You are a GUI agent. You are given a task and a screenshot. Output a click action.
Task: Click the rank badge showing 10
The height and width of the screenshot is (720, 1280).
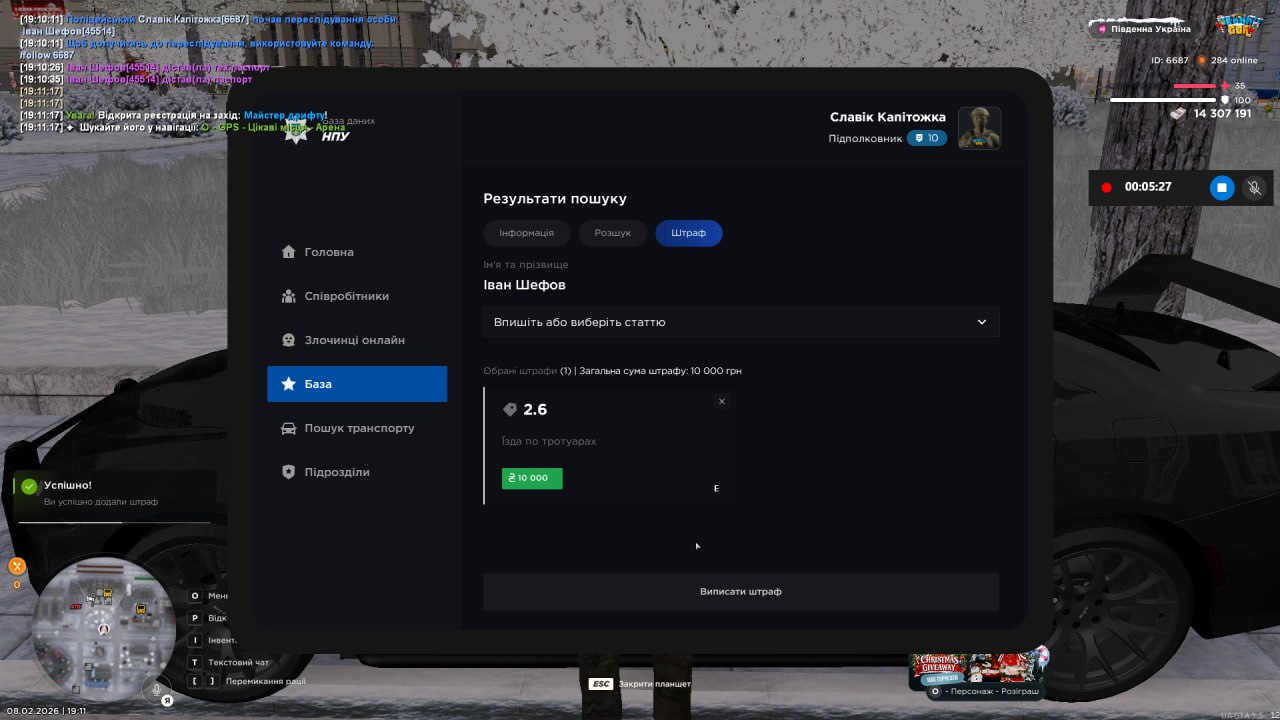click(x=927, y=138)
